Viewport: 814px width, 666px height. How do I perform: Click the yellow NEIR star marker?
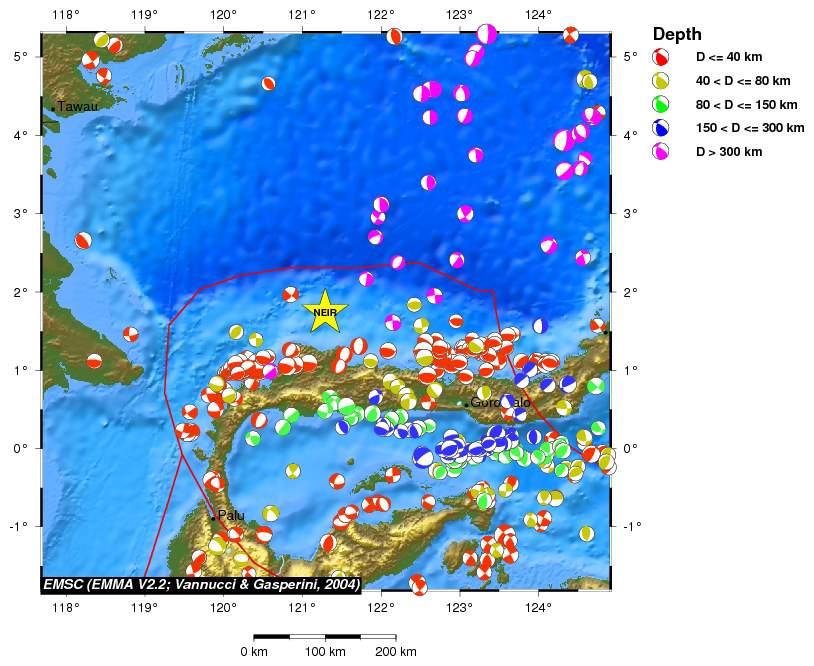[x=324, y=311]
